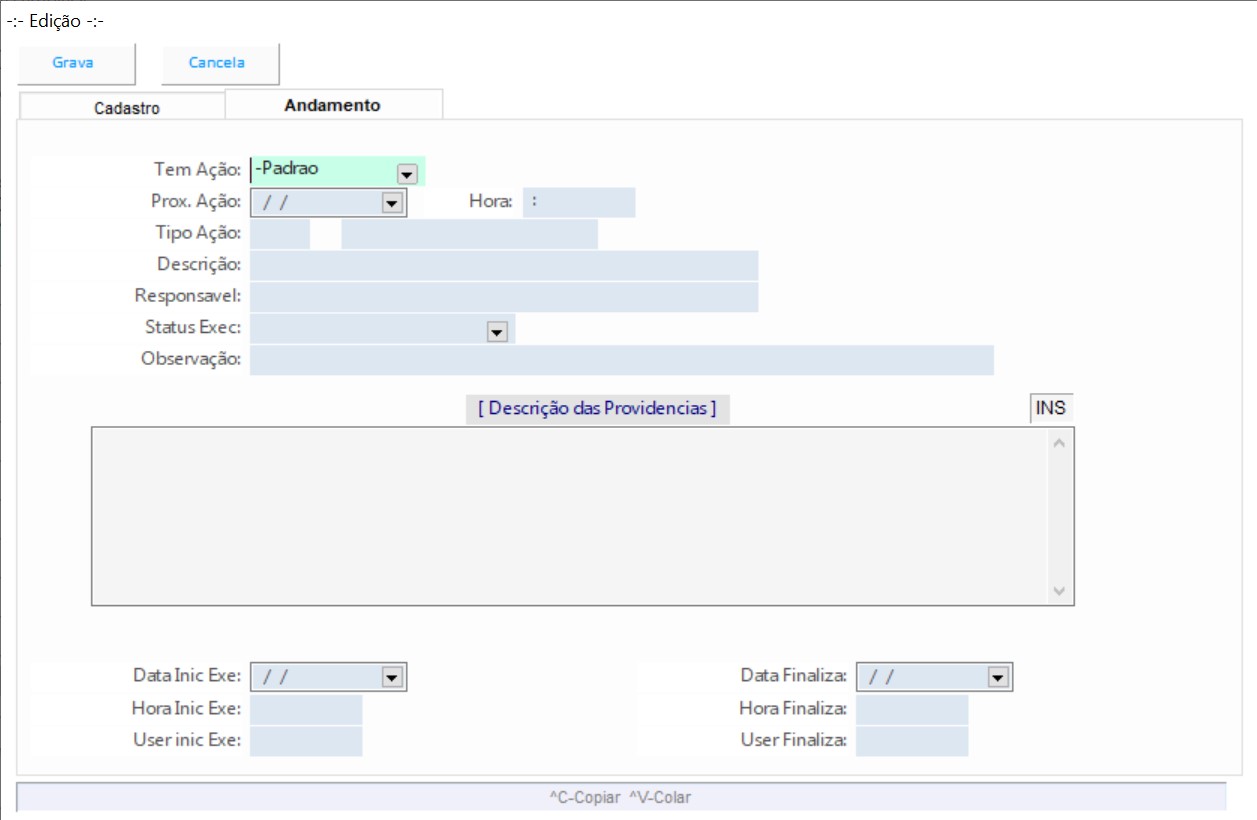This screenshot has height=820, width=1257.
Task: Click the Descrição das Providencias text area
Action: (570, 515)
